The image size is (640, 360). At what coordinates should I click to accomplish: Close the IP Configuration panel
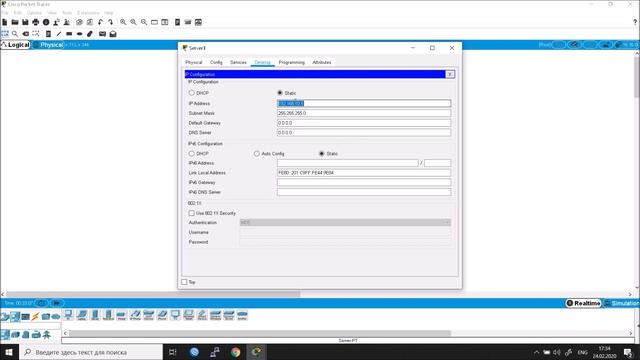pos(450,74)
